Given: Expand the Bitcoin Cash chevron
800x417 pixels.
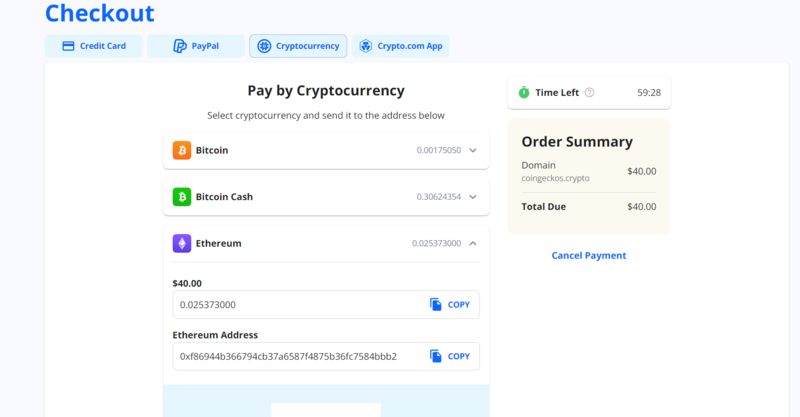Looking at the screenshot, I should pos(473,197).
